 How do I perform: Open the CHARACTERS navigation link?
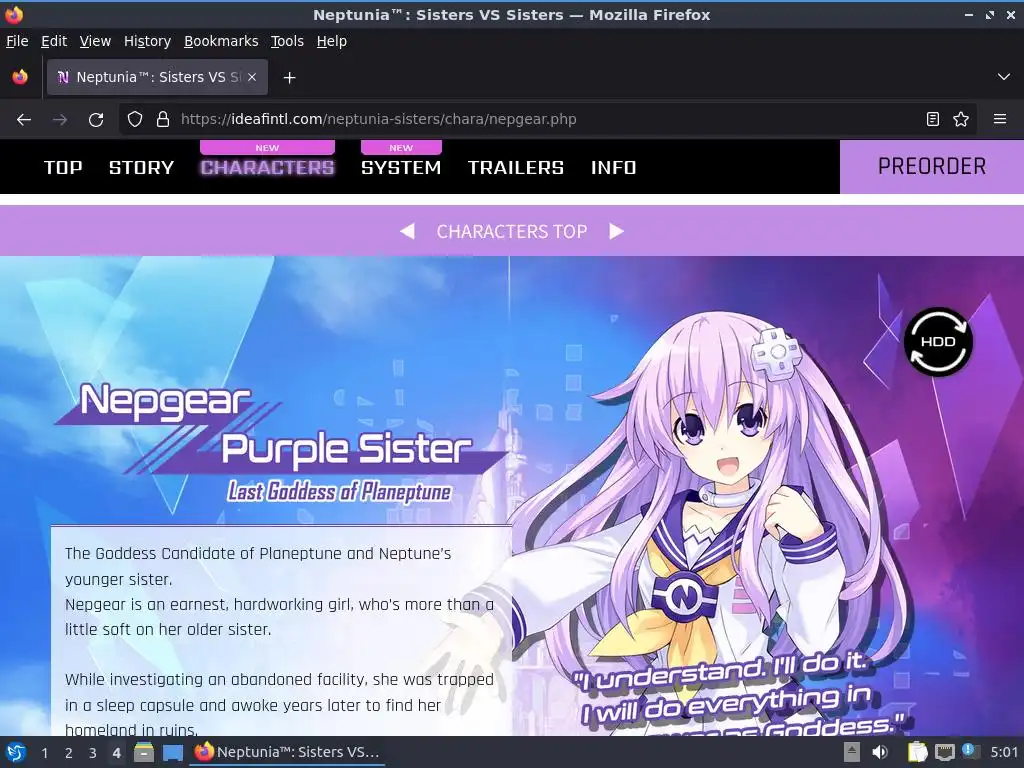(x=267, y=168)
